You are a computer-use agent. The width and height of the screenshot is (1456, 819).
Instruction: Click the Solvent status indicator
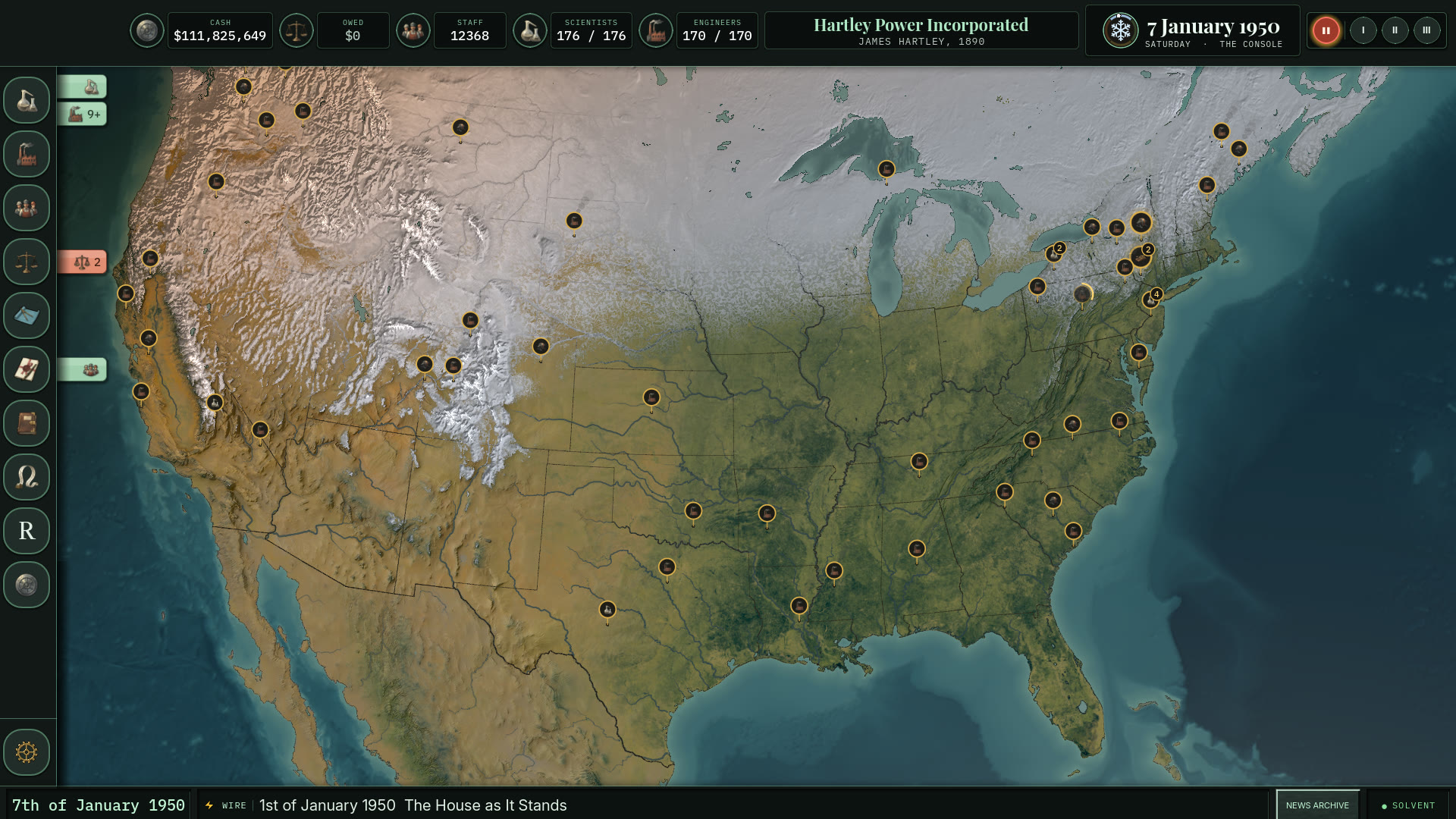click(x=1408, y=805)
